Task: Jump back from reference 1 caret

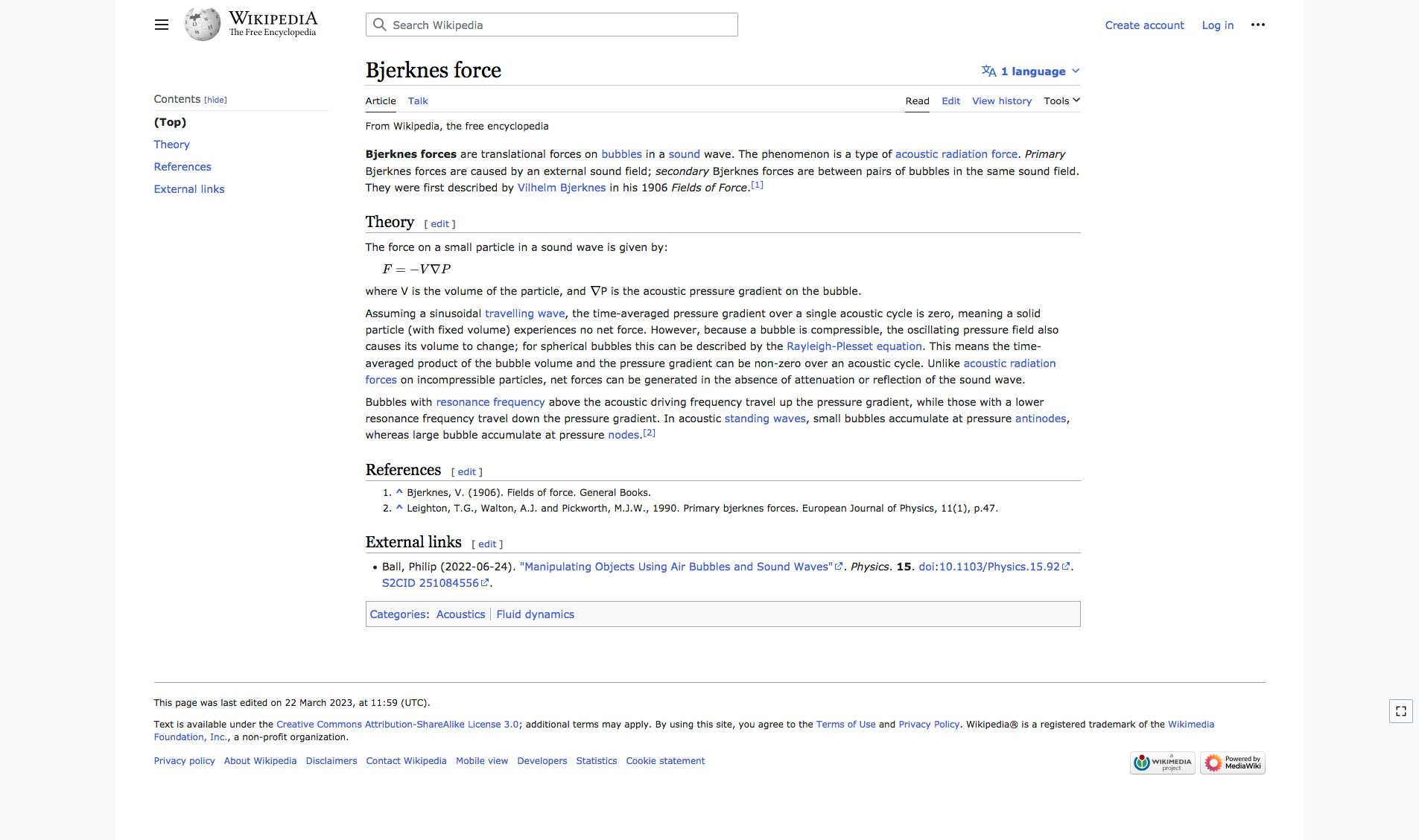Action: point(399,492)
